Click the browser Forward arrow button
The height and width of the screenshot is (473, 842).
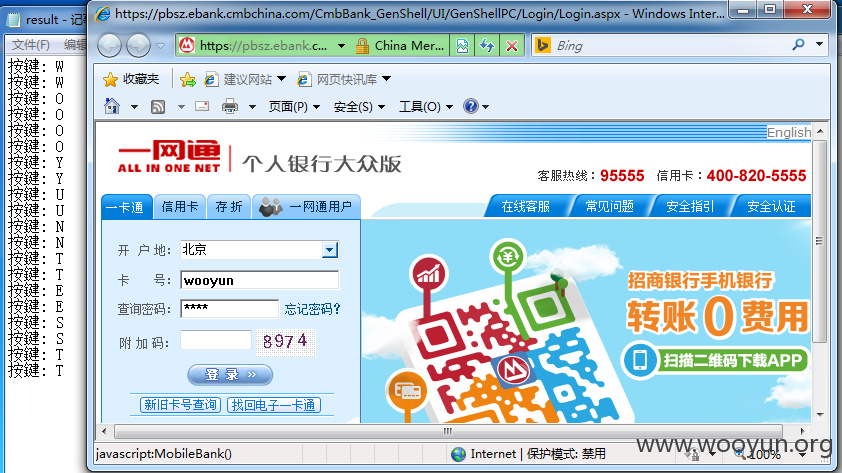pyautogui.click(x=138, y=46)
